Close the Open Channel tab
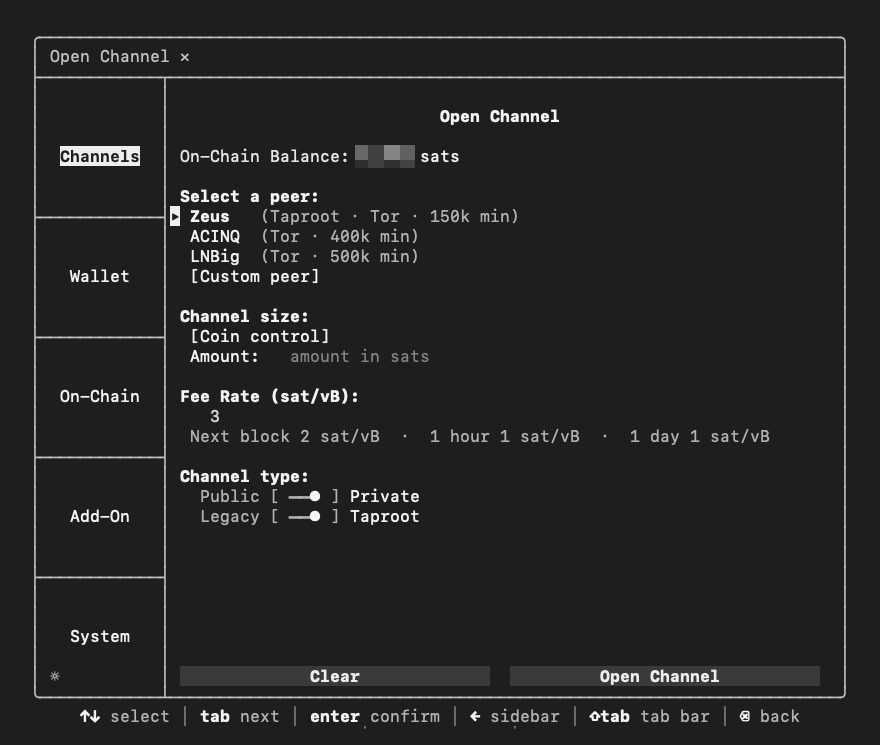The height and width of the screenshot is (745, 880). click(185, 57)
